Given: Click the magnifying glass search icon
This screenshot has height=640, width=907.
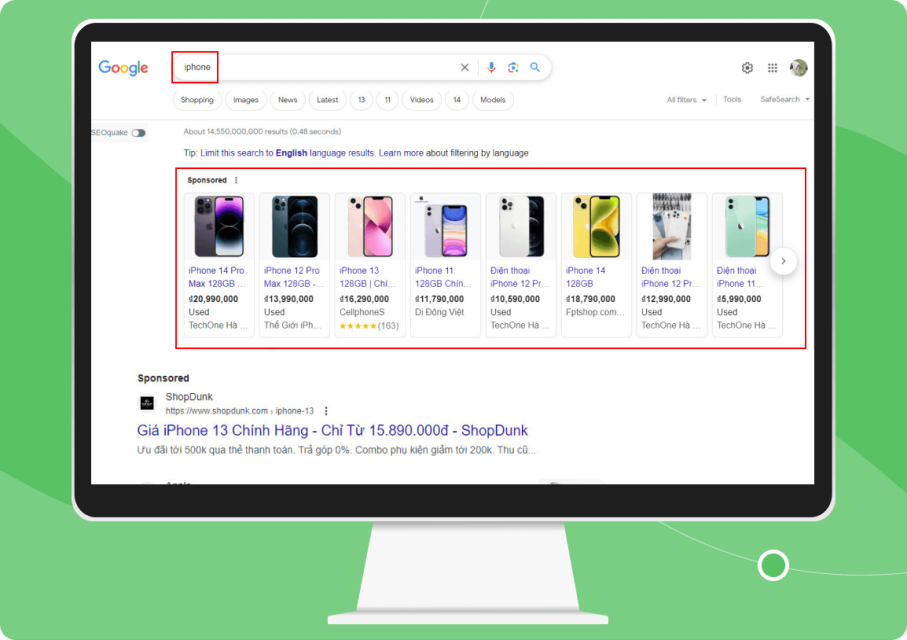Looking at the screenshot, I should pos(535,67).
